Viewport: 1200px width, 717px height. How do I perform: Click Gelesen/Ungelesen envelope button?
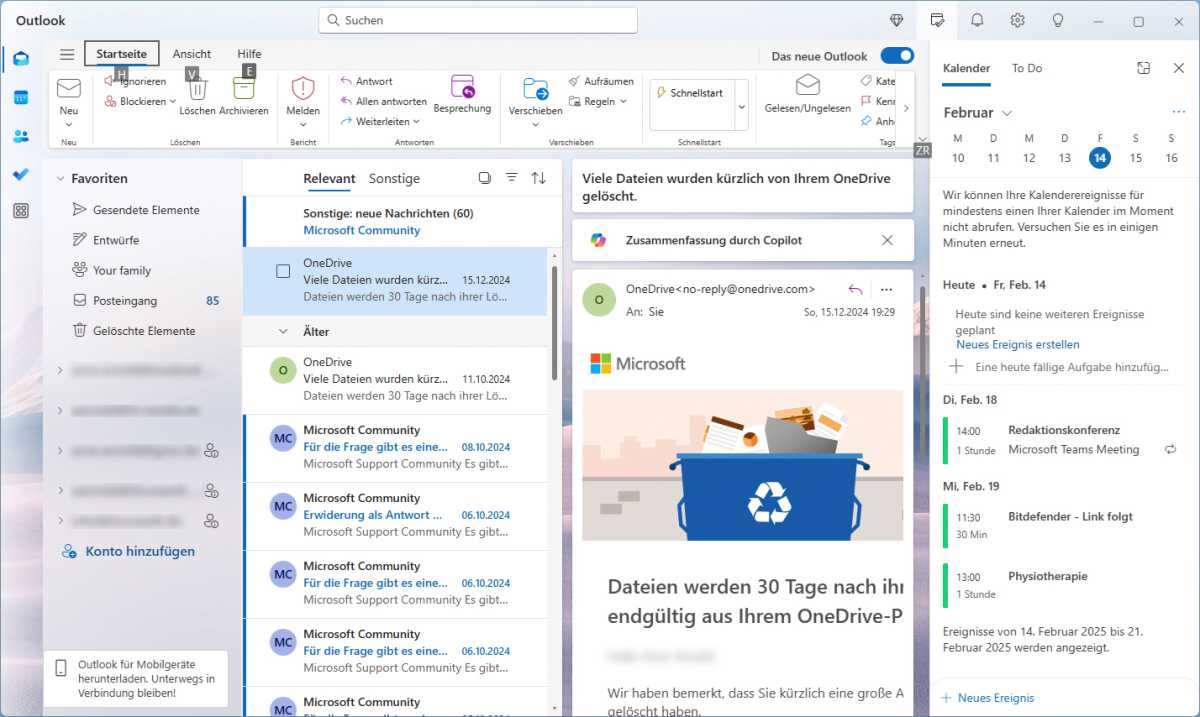click(807, 94)
